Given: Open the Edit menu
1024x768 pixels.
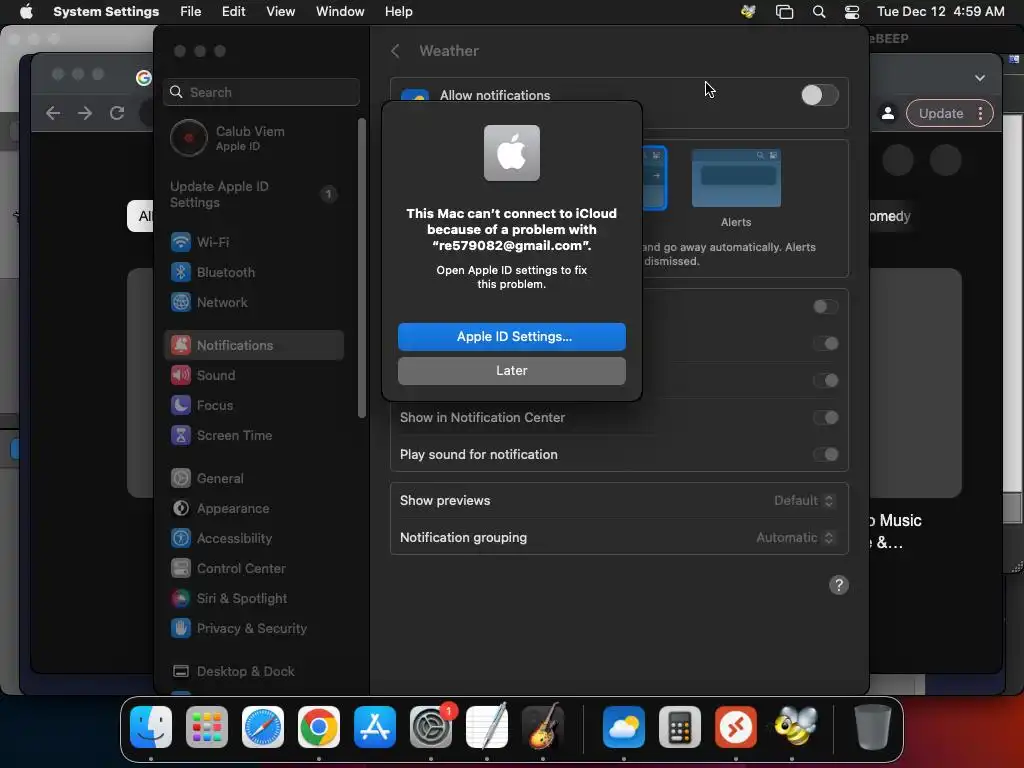Looking at the screenshot, I should [233, 12].
